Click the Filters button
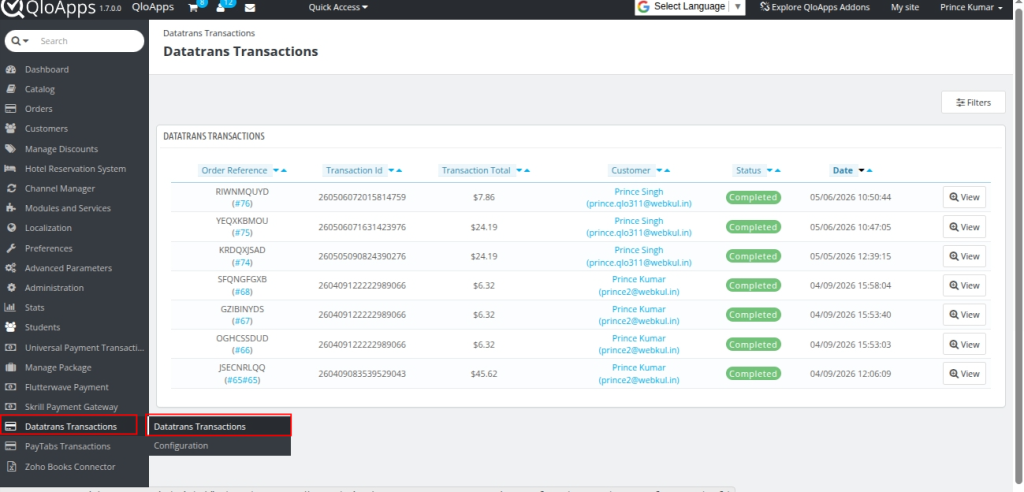This screenshot has height=492, width=1024. (x=973, y=103)
